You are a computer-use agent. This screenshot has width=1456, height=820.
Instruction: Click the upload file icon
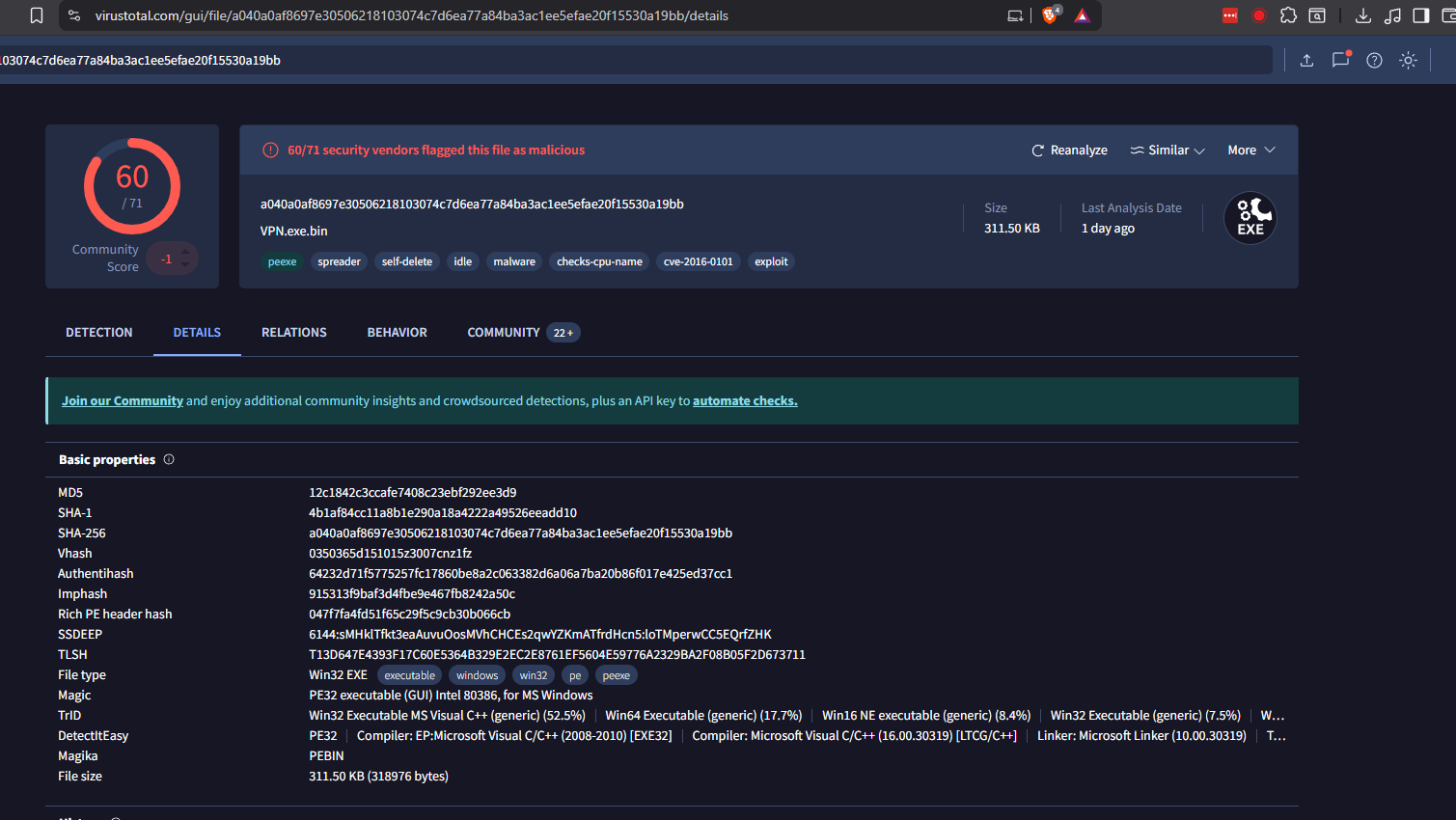click(x=1306, y=60)
